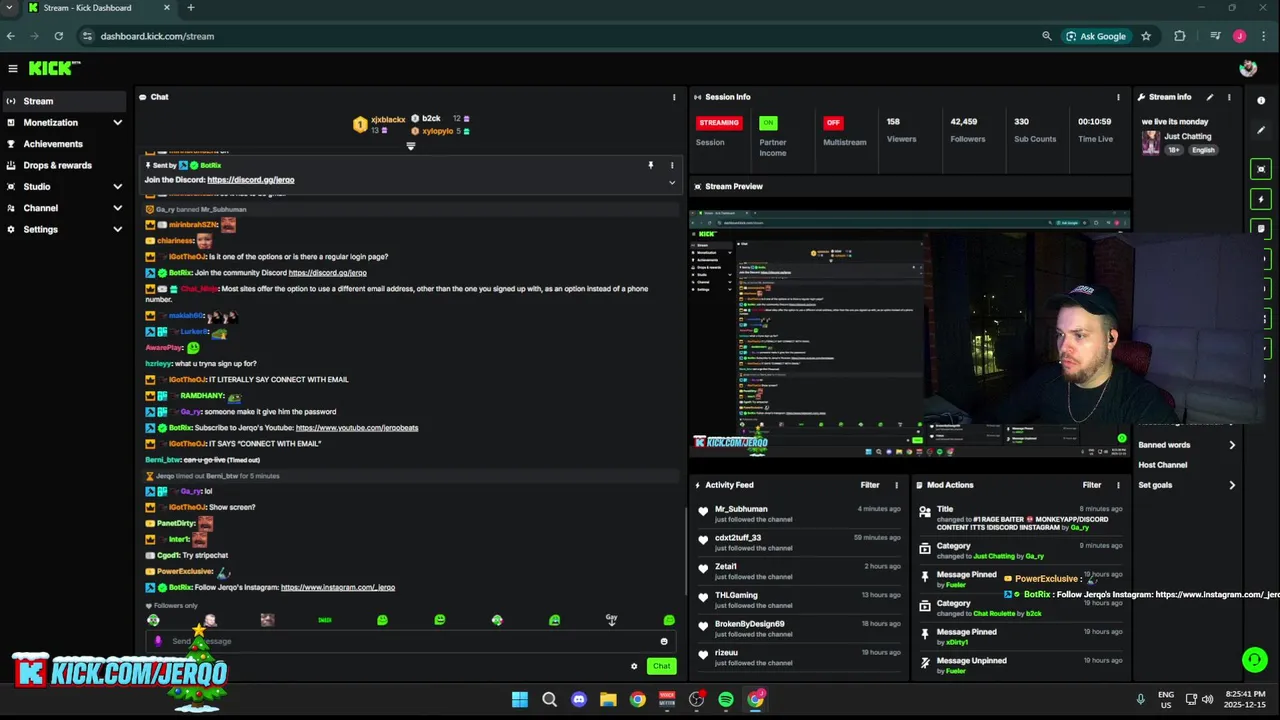
Task: Click Filter in Activity Feed
Action: [x=870, y=485]
